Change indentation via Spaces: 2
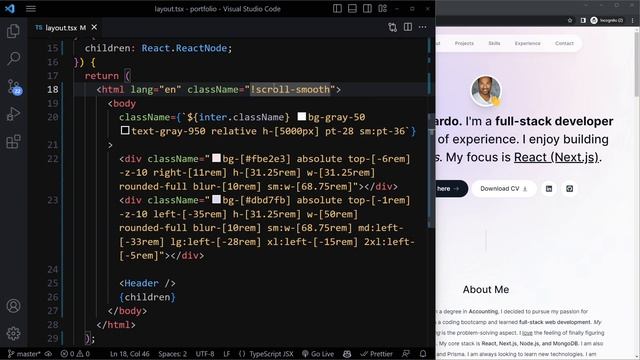The height and width of the screenshot is (360, 640). 173,354
